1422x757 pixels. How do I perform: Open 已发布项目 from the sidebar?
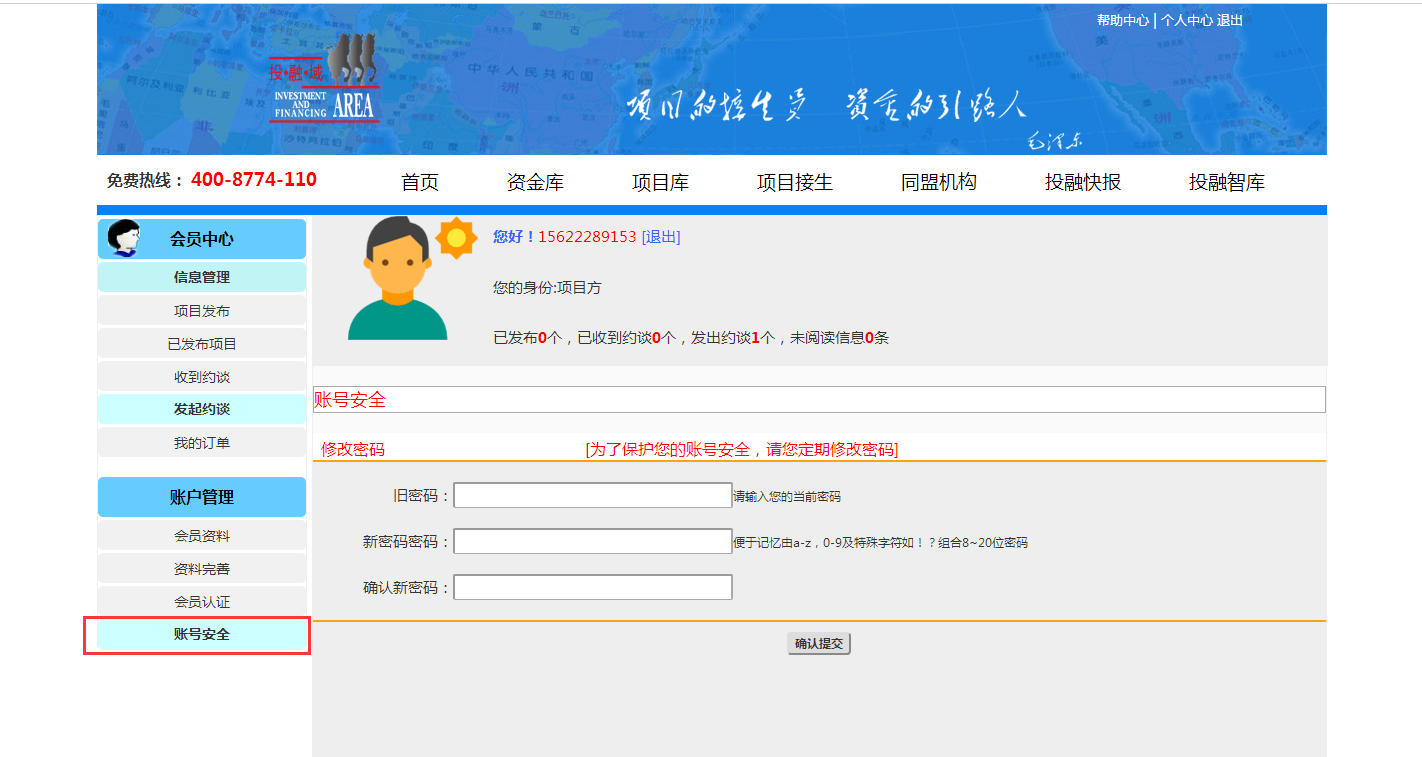pos(201,343)
